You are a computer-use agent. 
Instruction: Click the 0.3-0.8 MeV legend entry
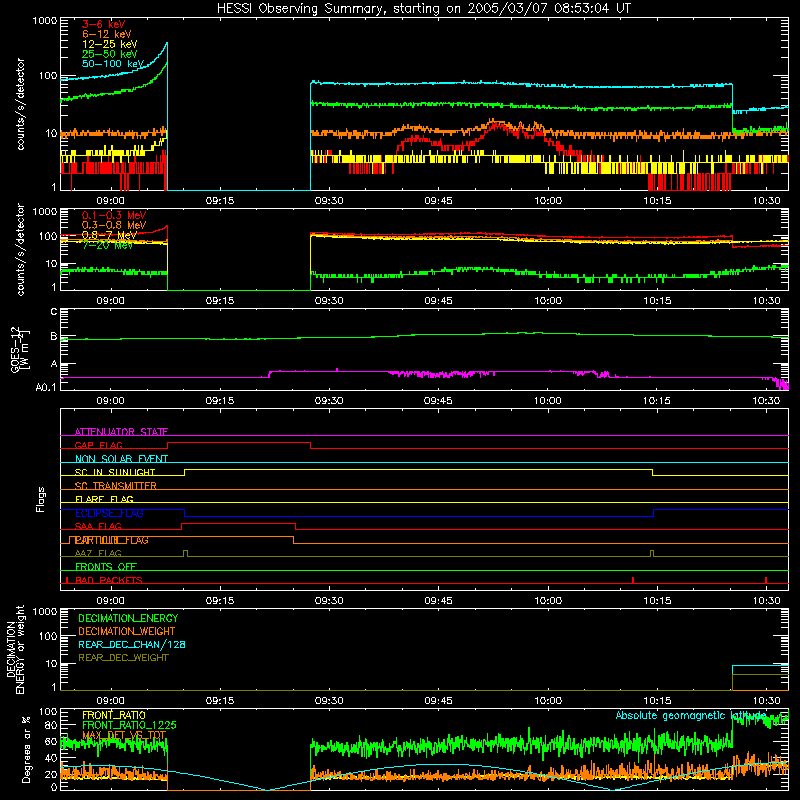pyautogui.click(x=114, y=225)
